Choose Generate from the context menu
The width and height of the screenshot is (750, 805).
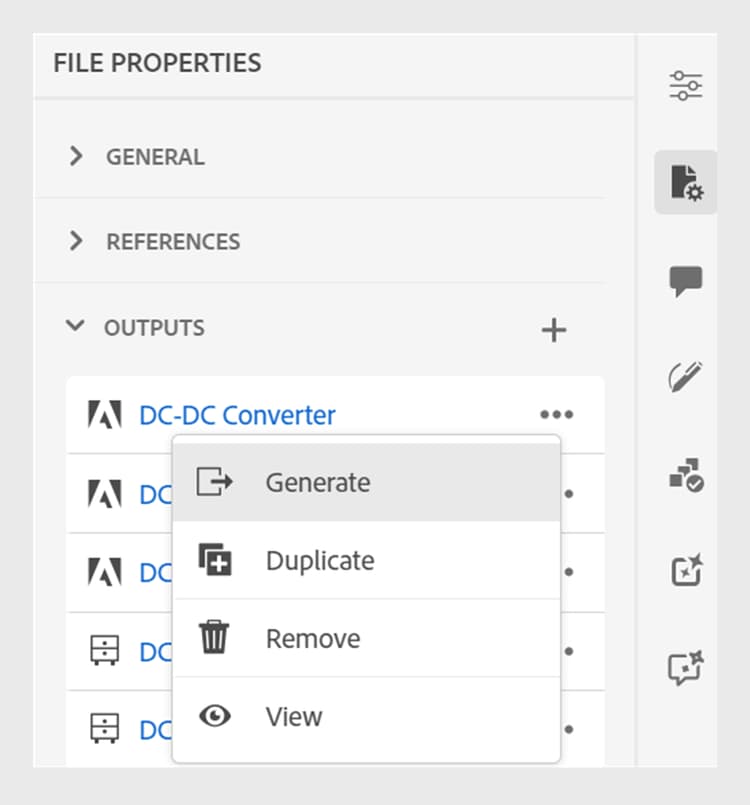[x=367, y=482]
